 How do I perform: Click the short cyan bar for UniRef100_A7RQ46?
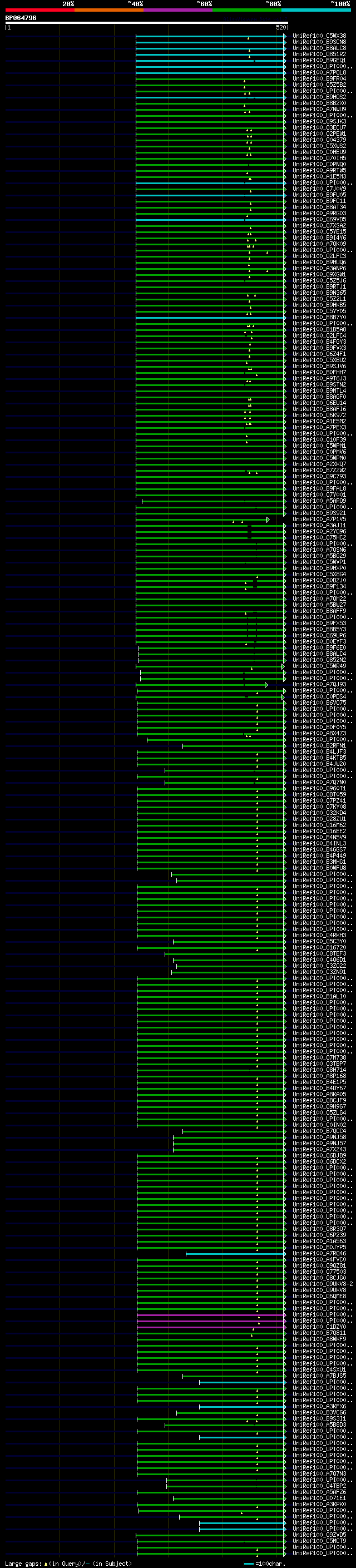tap(235, 1253)
